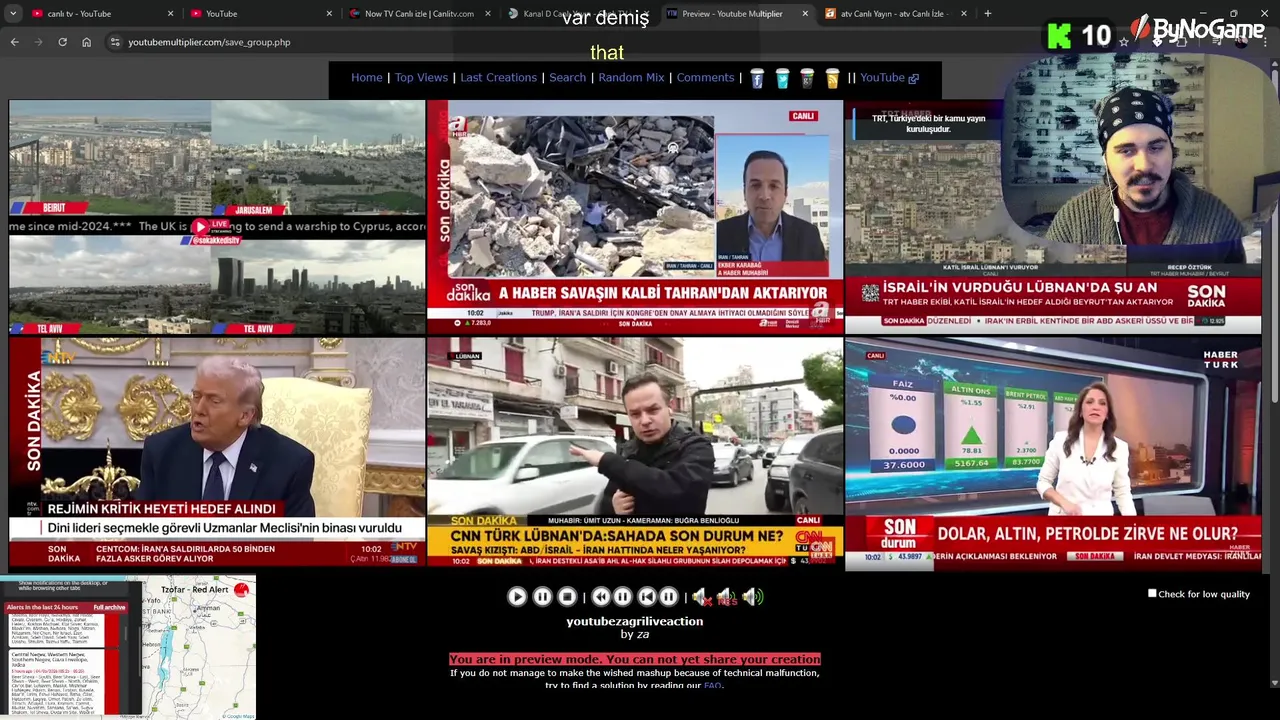The image size is (1280, 720).
Task: Open the Random Mix link
Action: [631, 78]
